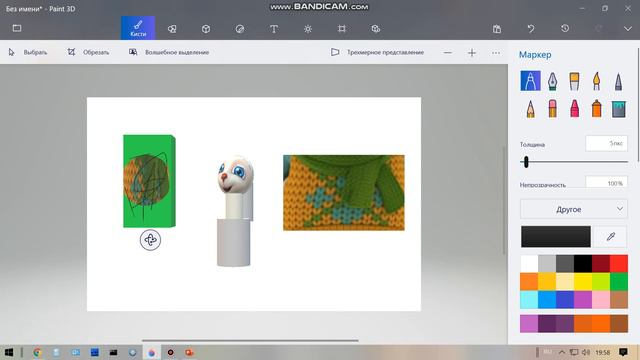640x360 pixels.
Task: Select the Oil brush
Action: pyautogui.click(x=574, y=81)
